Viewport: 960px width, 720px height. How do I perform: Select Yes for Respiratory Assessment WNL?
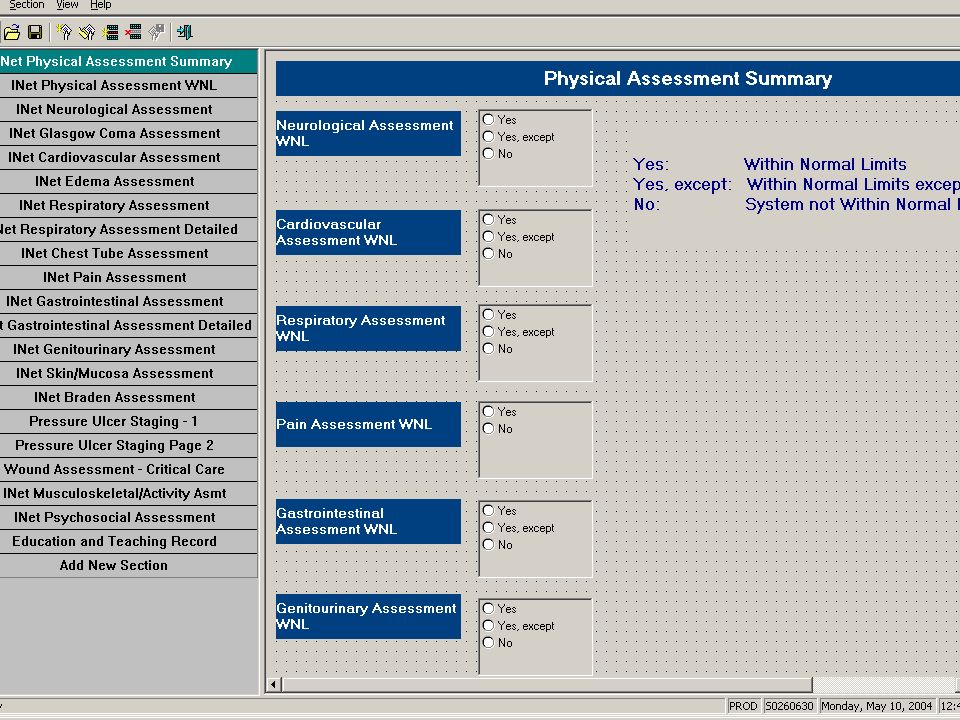tap(488, 314)
